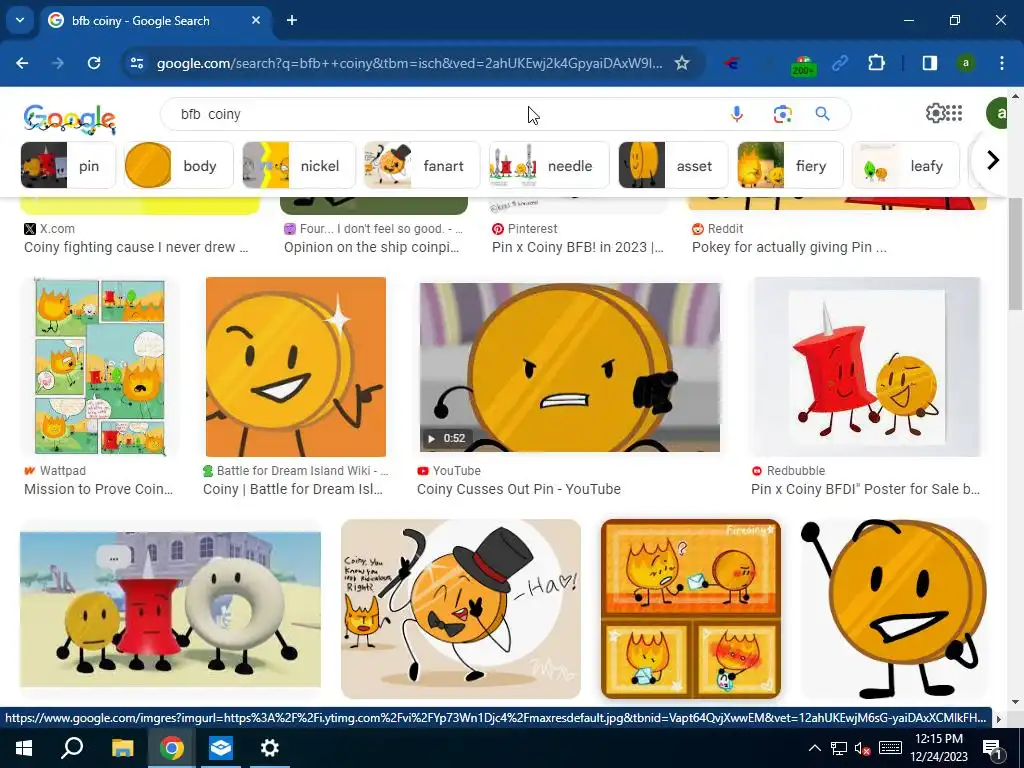Filter images by the leafy chip

pos(906,165)
